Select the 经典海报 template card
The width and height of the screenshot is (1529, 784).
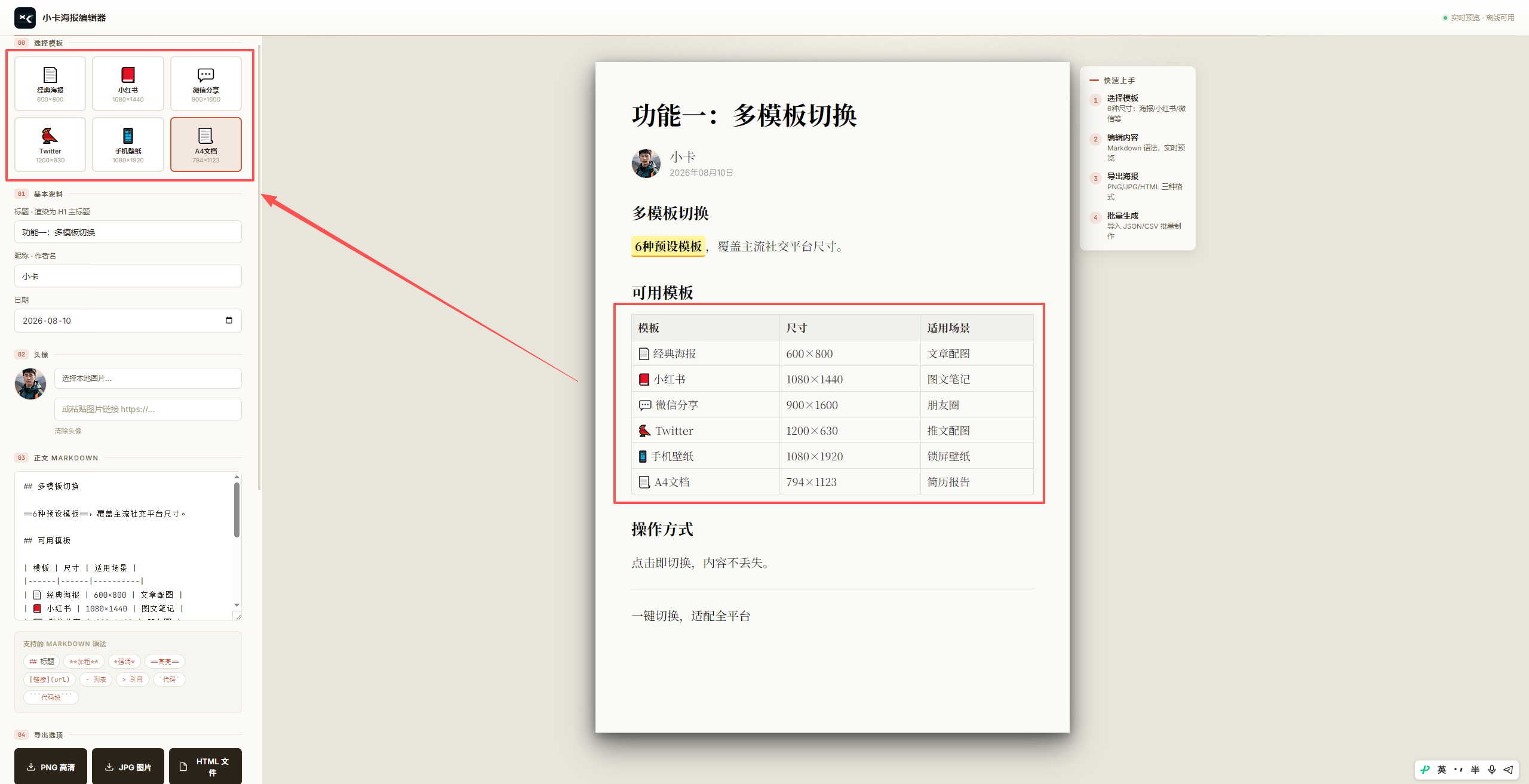pos(50,84)
